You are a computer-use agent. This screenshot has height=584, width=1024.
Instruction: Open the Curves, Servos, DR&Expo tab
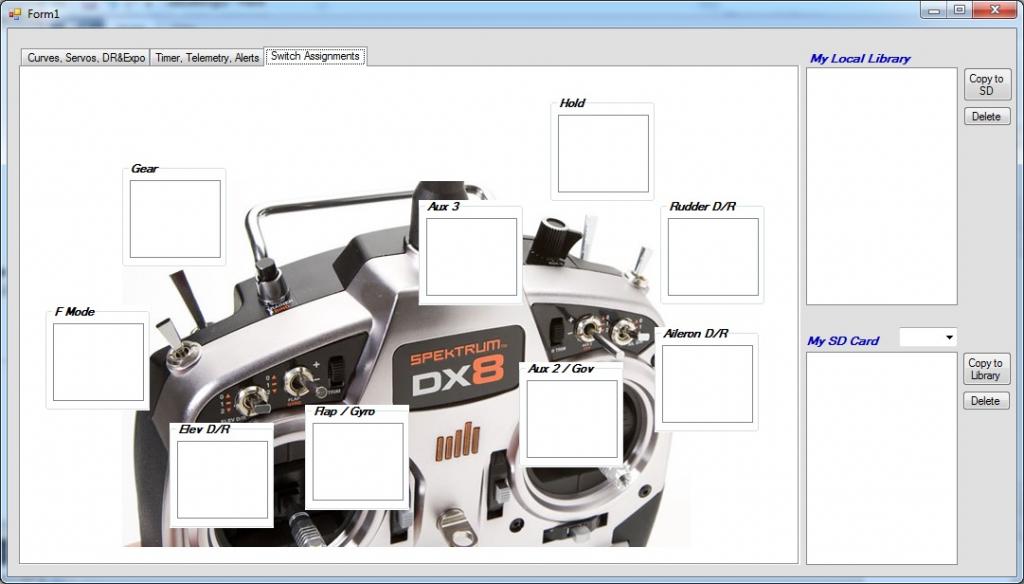pyautogui.click(x=86, y=57)
